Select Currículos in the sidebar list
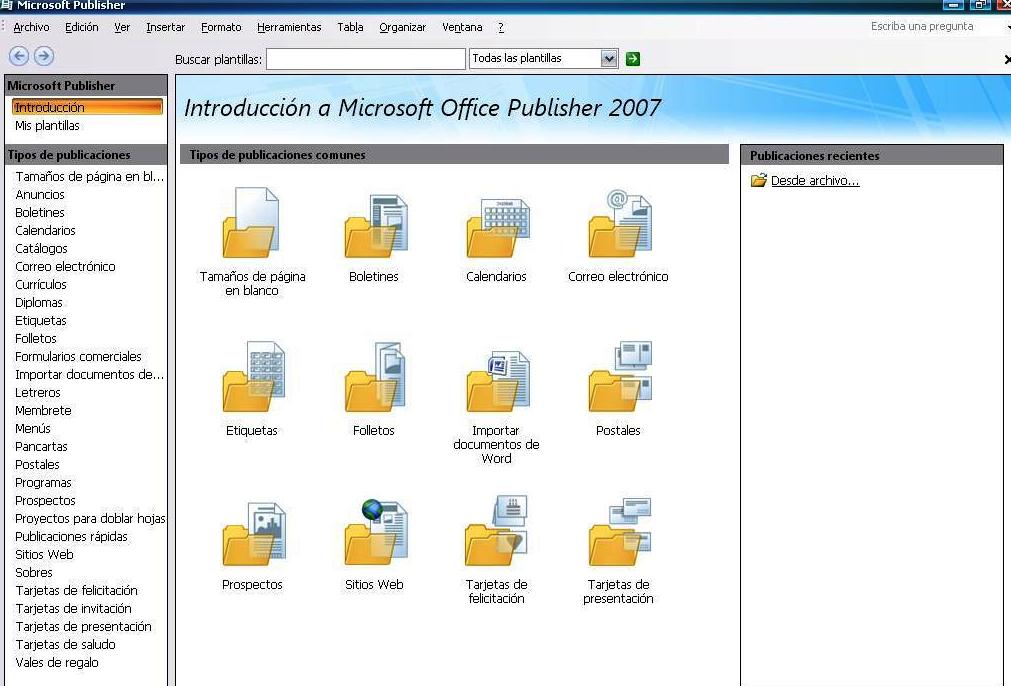The width and height of the screenshot is (1011, 686). pyautogui.click(x=41, y=284)
